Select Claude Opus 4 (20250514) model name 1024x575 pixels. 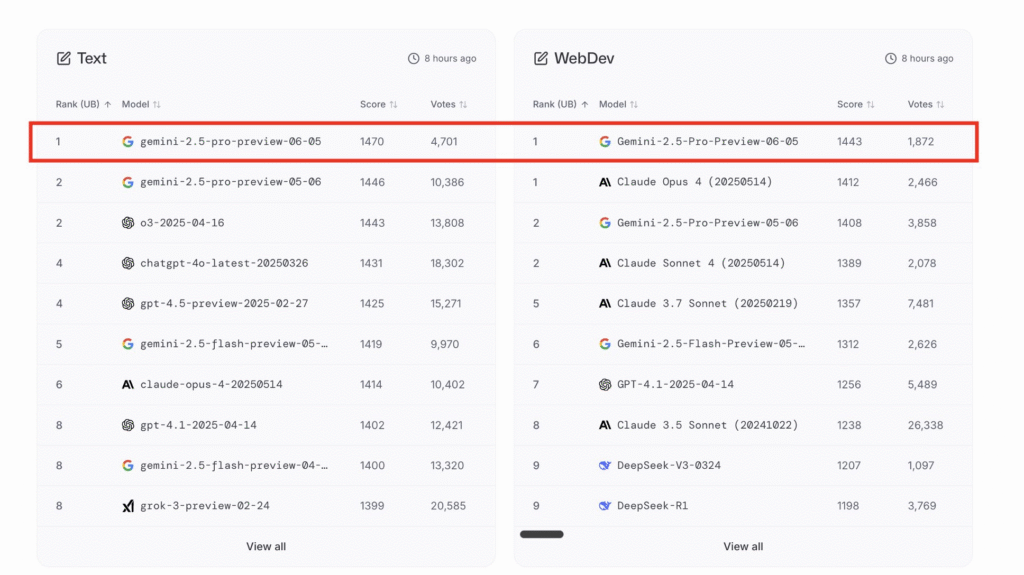[694, 182]
